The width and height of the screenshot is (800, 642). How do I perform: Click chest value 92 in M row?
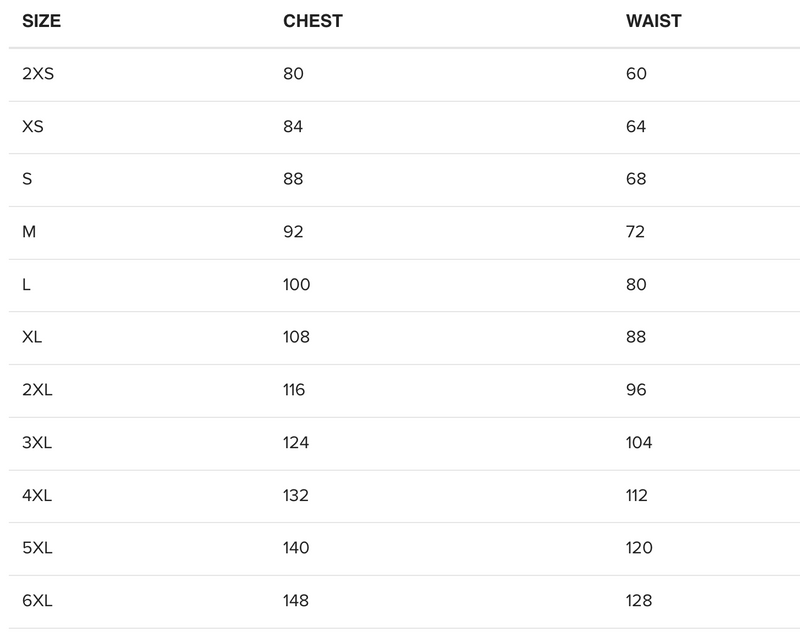[x=293, y=232]
